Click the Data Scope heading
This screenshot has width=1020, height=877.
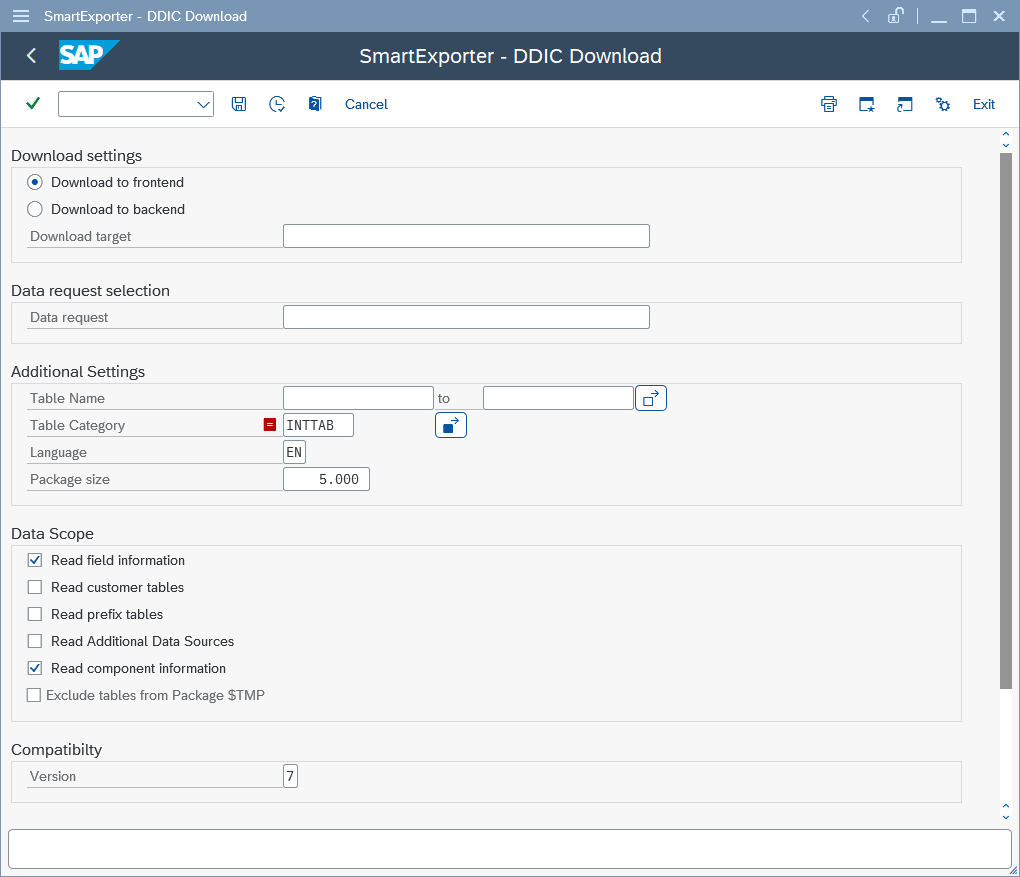tap(53, 533)
